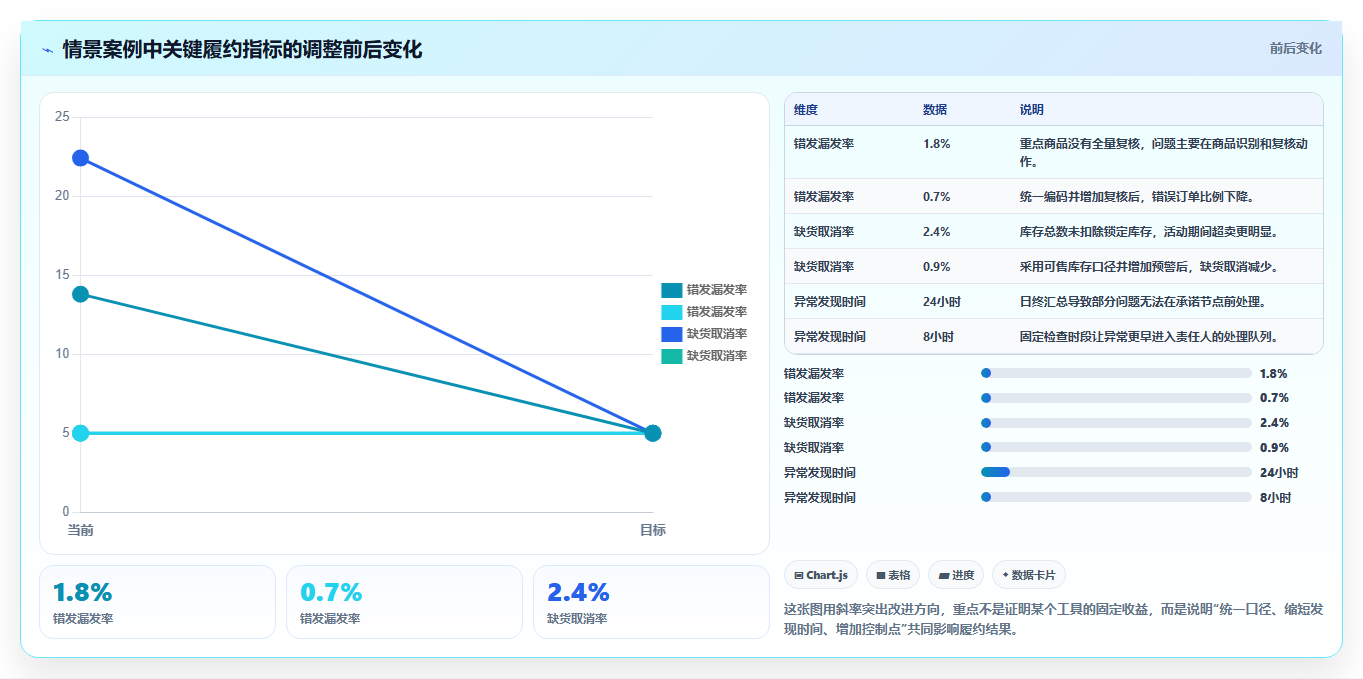Click the description 日终汇总导致部分问题
Image resolution: width=1363 pixels, height=679 pixels.
pyautogui.click(x=1143, y=302)
